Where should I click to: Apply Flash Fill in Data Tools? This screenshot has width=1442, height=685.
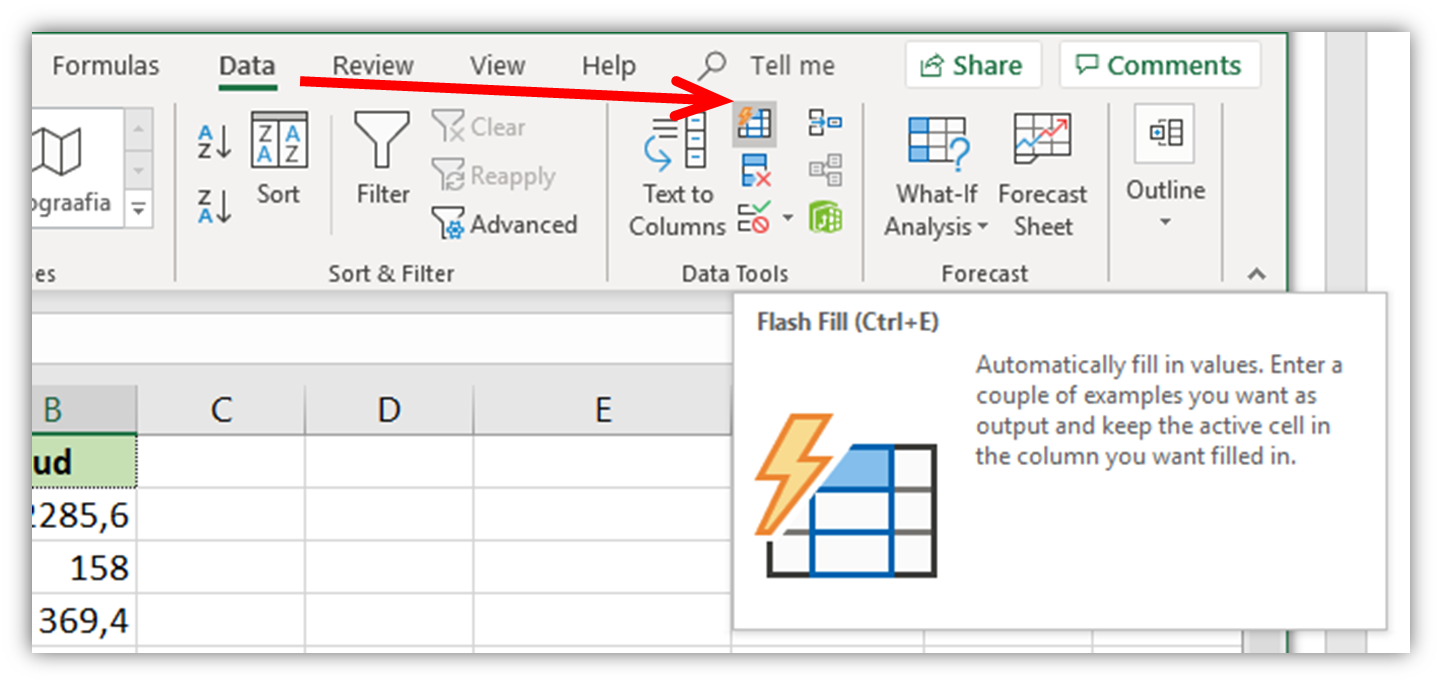753,123
